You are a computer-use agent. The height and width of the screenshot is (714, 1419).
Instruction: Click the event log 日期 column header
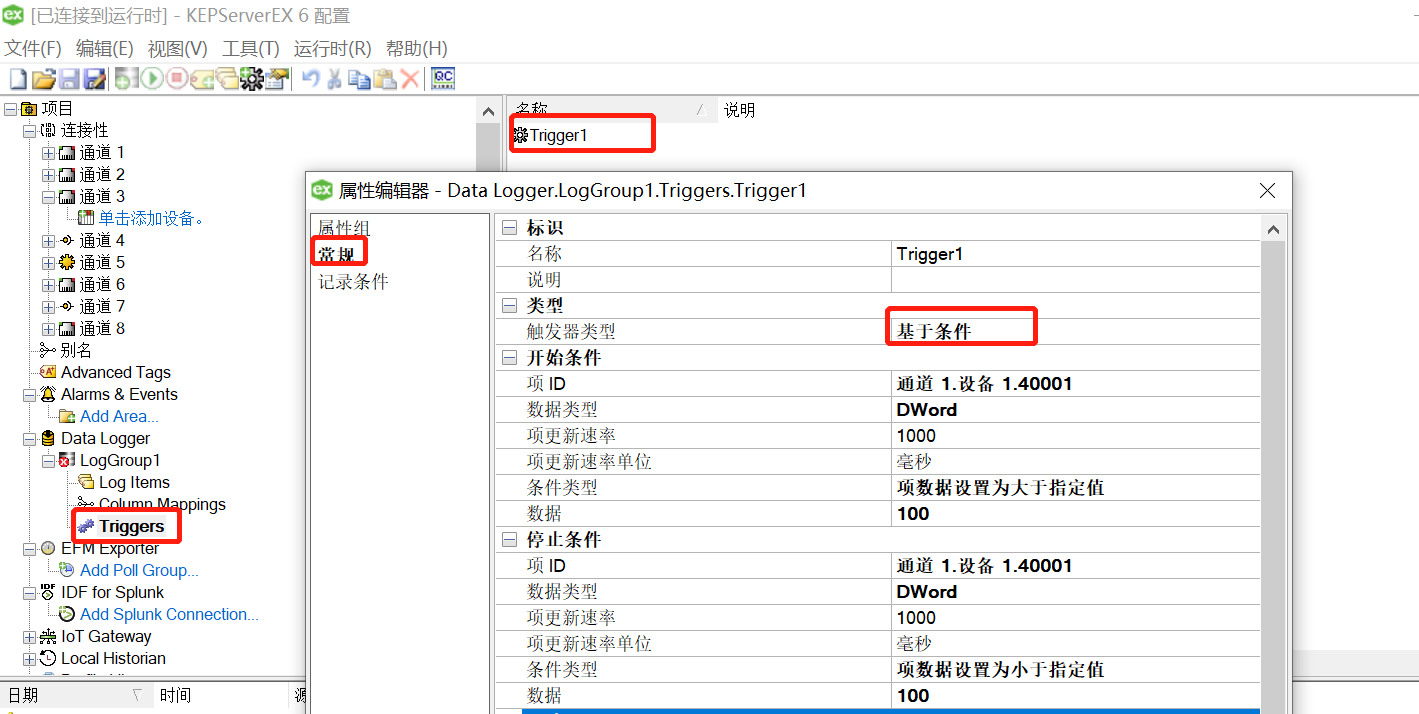click(75, 695)
